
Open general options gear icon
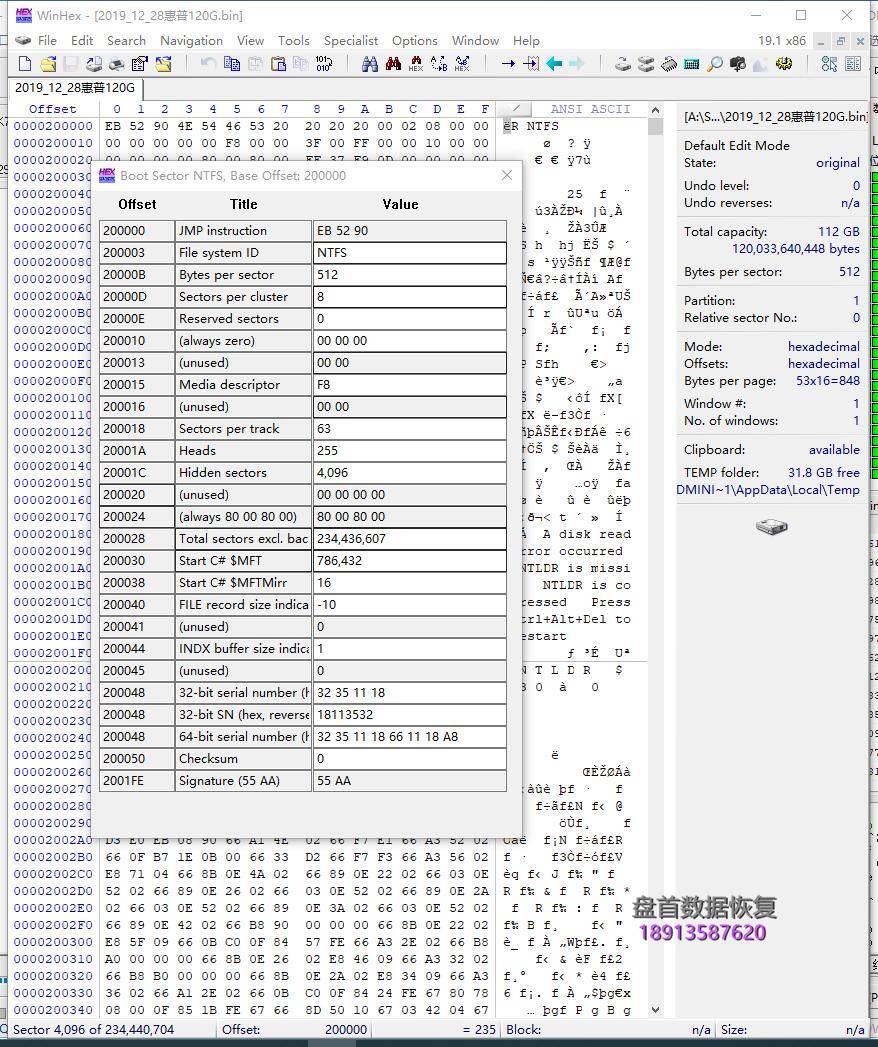coord(784,64)
